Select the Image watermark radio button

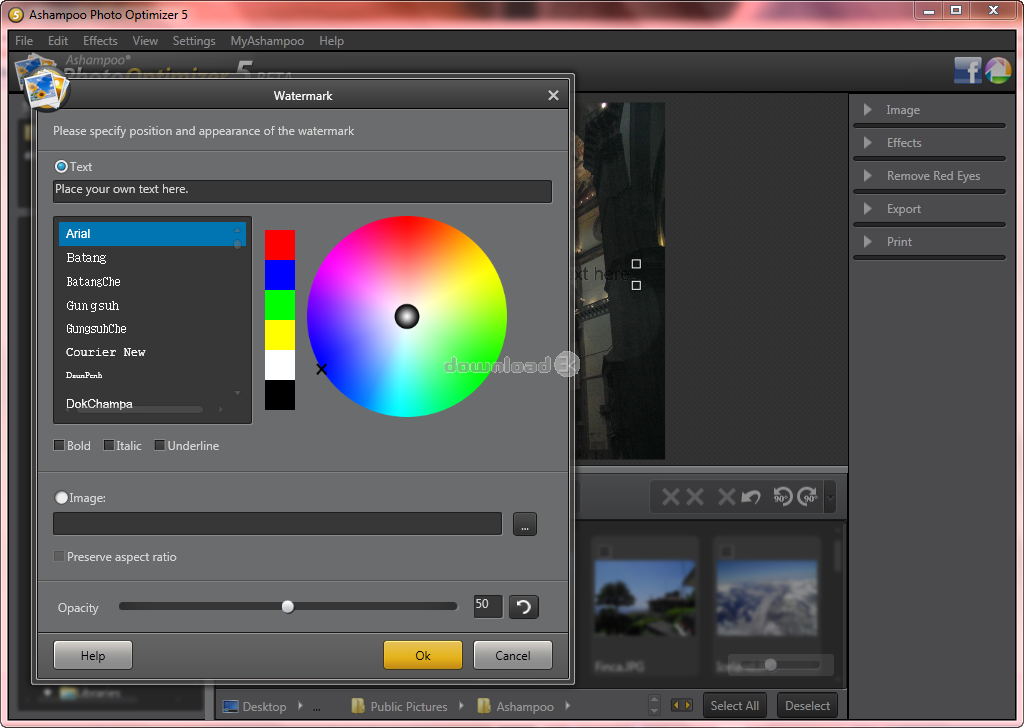pos(61,498)
